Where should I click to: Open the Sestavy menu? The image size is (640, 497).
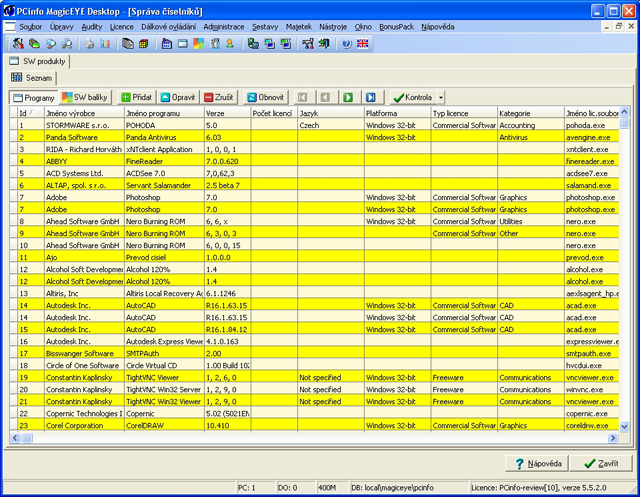pyautogui.click(x=265, y=27)
